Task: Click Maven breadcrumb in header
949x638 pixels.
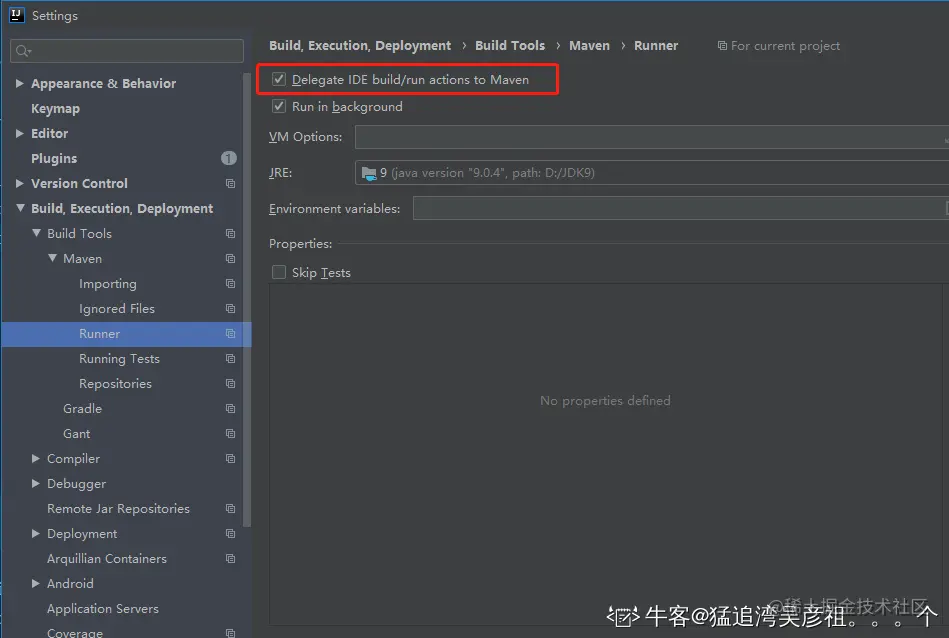Action: pos(589,45)
